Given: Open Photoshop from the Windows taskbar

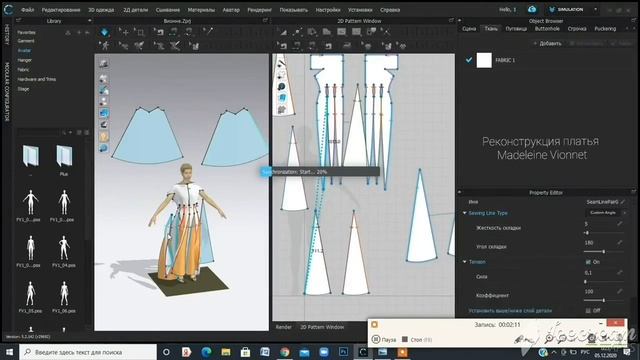Looking at the screenshot, I should pyautogui.click(x=343, y=352).
